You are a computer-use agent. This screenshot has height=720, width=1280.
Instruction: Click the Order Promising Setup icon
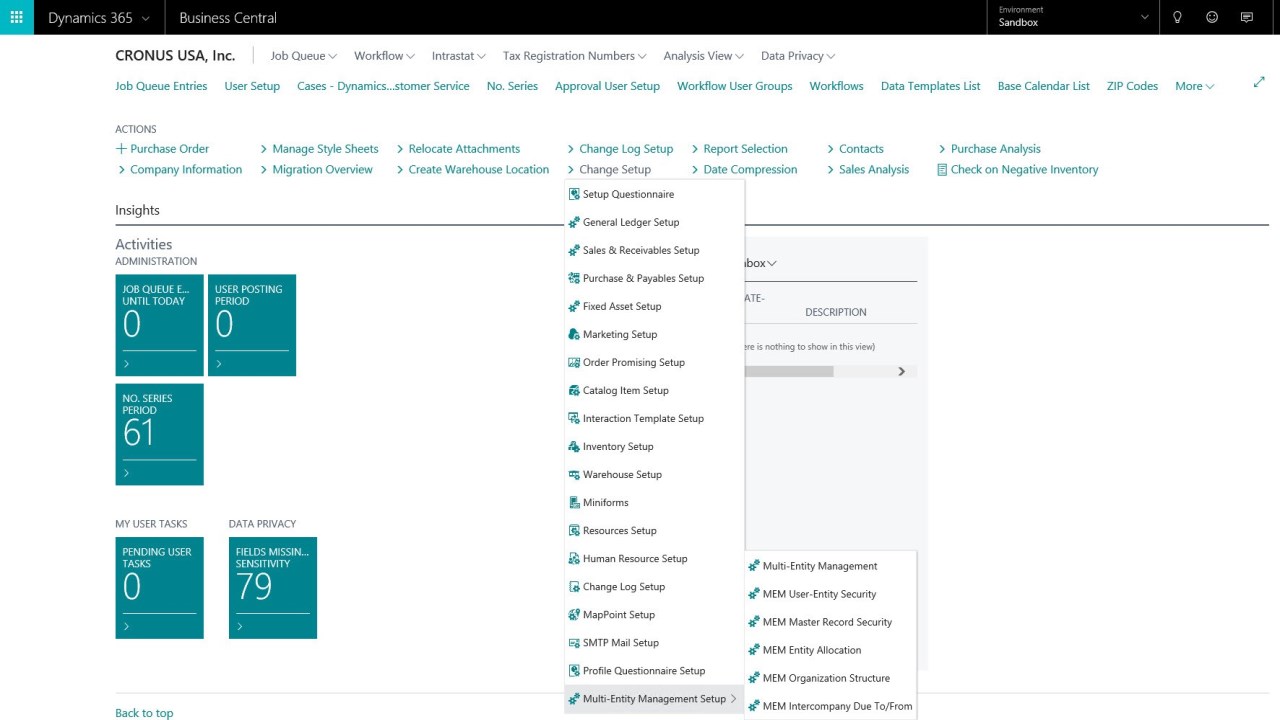coord(574,362)
